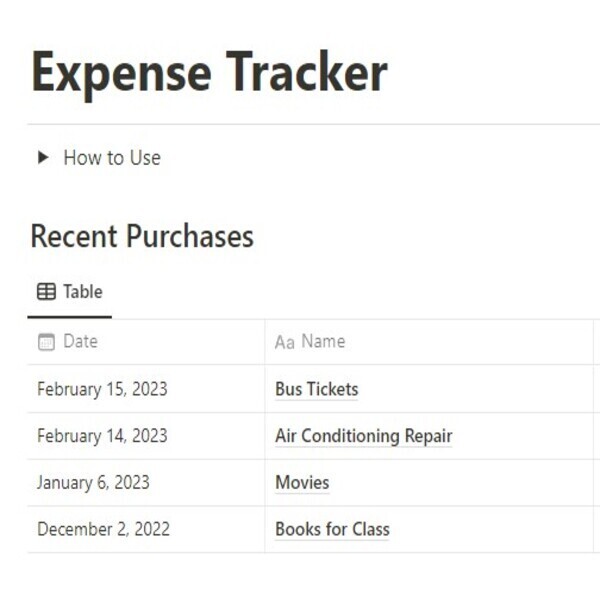Screen dimensions: 600x600
Task: Open the Movies entry
Action: [x=302, y=482]
